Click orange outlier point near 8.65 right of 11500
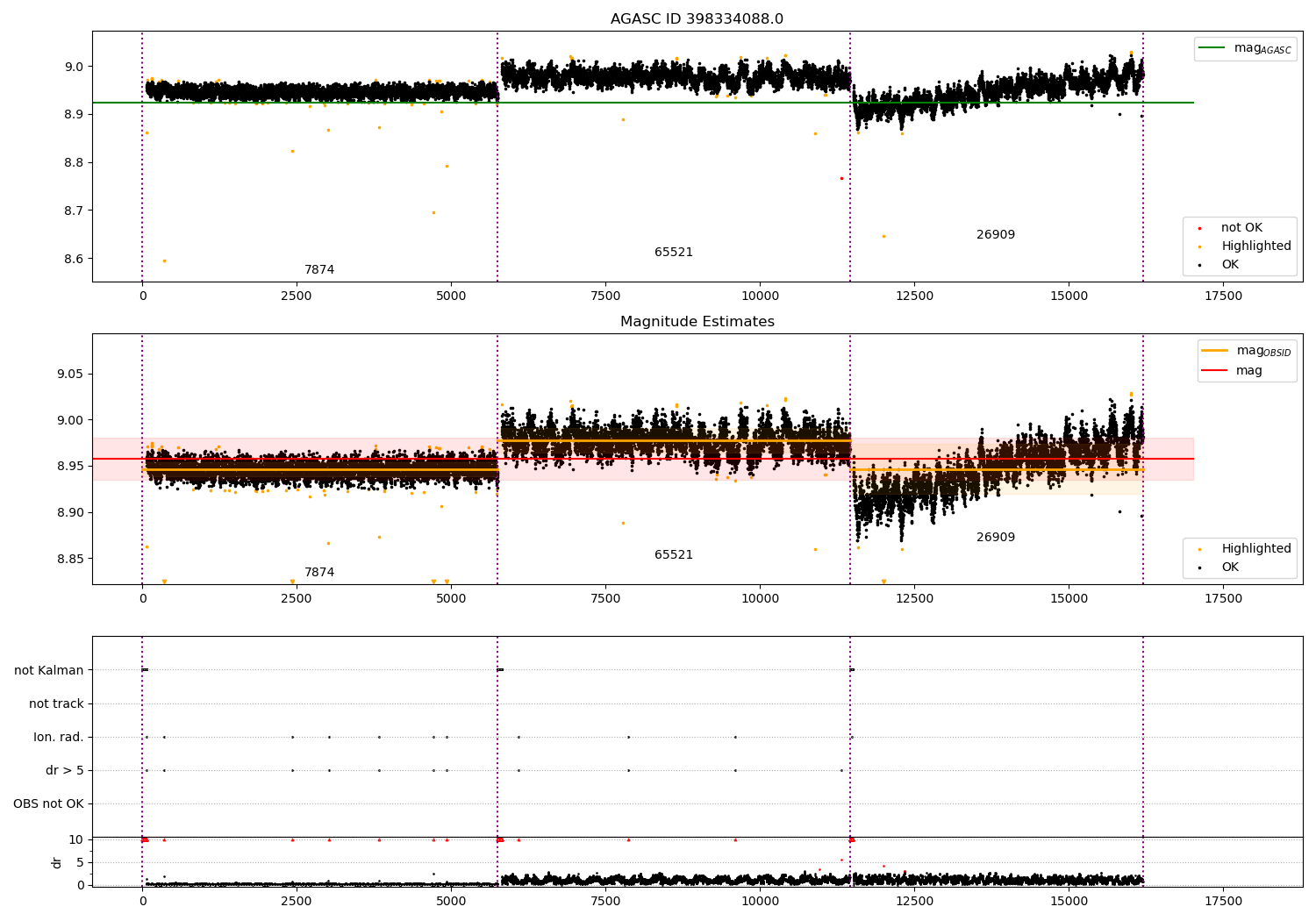Viewport: 1316px width, 921px height. click(x=883, y=236)
